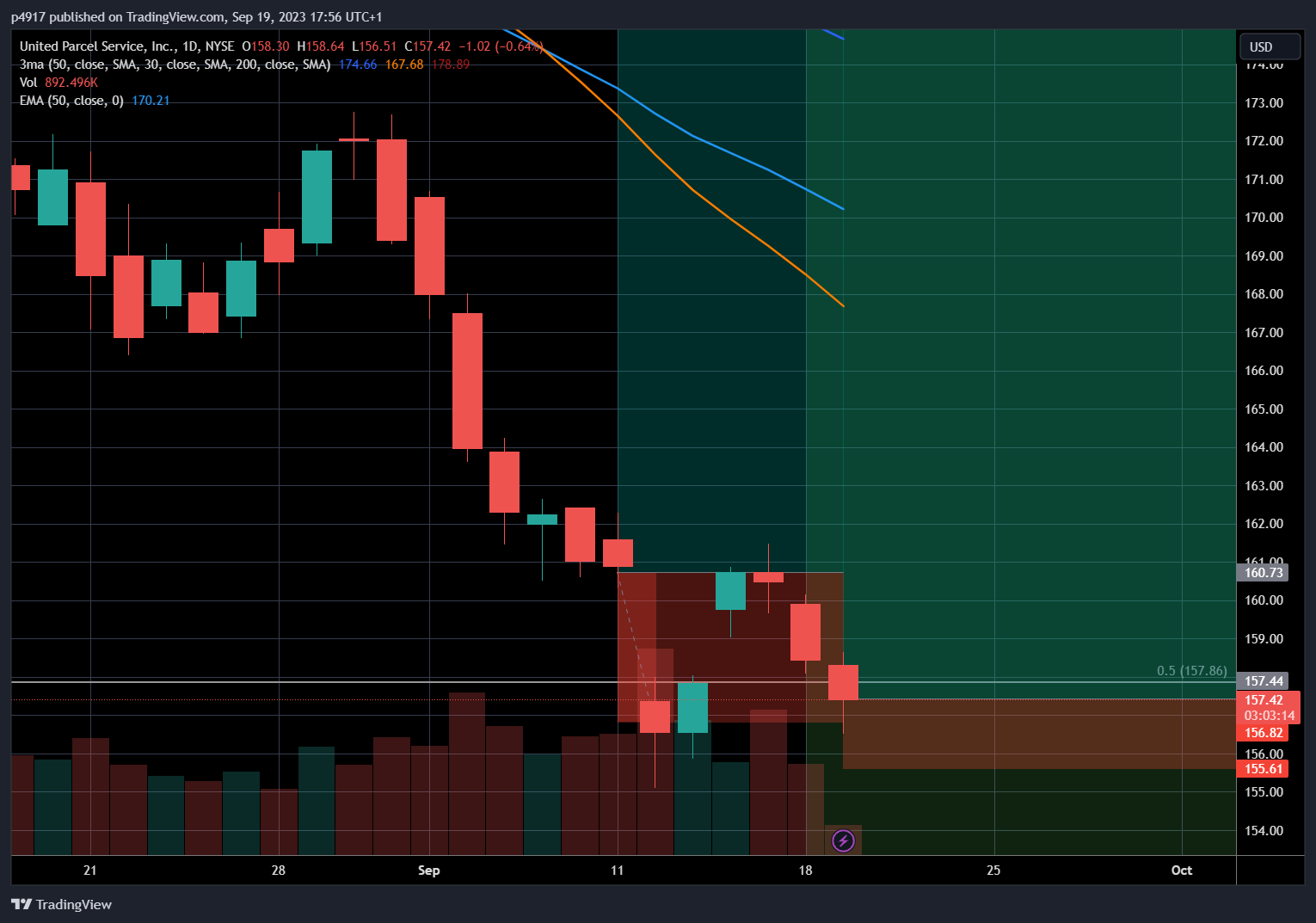Image resolution: width=1316 pixels, height=923 pixels.
Task: Click date label 21 on time axis
Action: 90,871
